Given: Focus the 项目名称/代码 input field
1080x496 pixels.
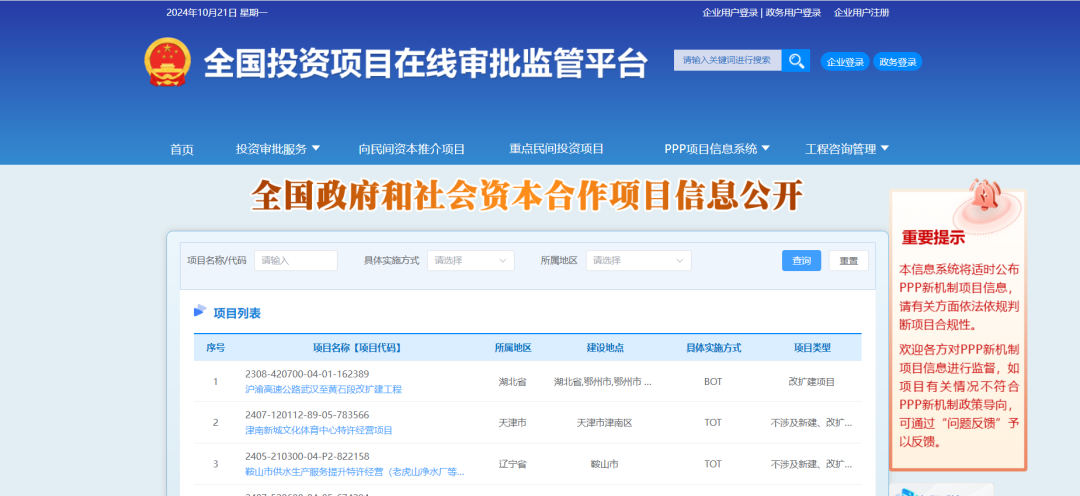Looking at the screenshot, I should pyautogui.click(x=296, y=260).
